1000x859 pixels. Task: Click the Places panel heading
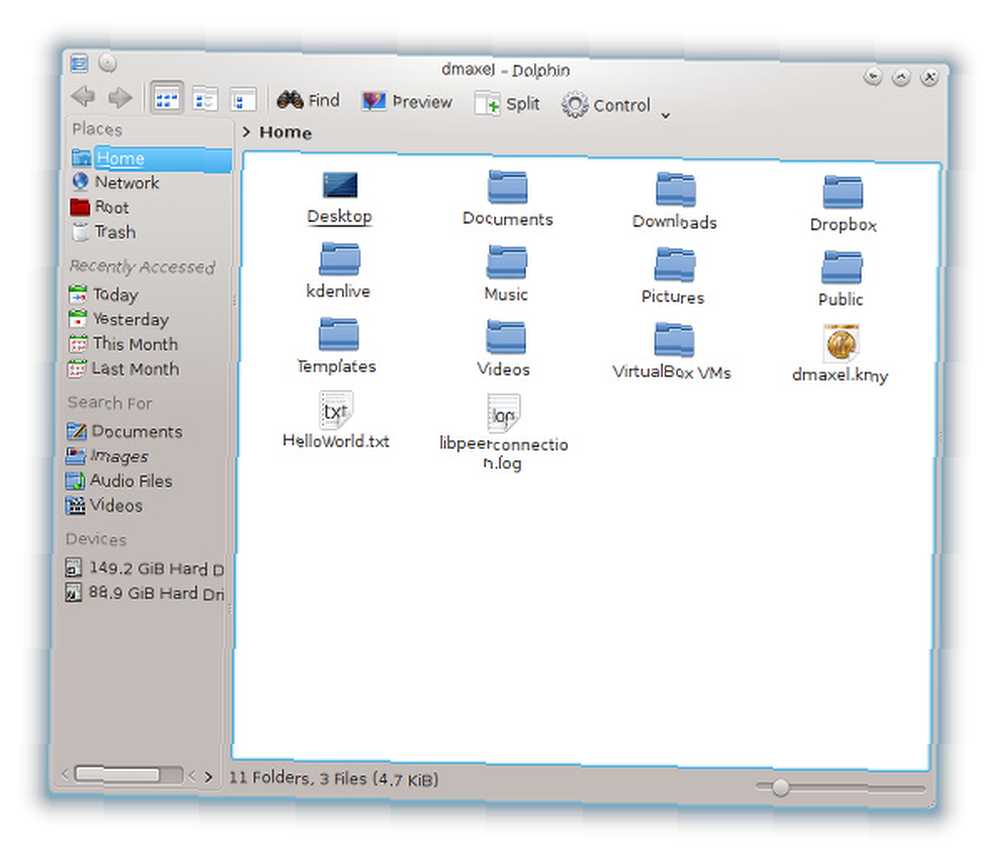[97, 129]
